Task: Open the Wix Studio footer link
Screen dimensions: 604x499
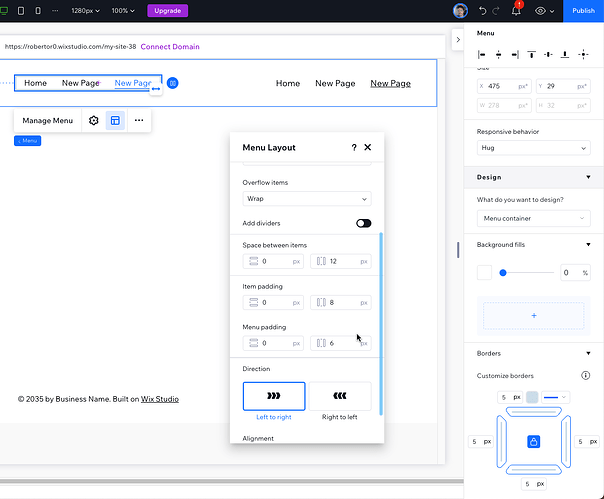Action: pos(159,399)
